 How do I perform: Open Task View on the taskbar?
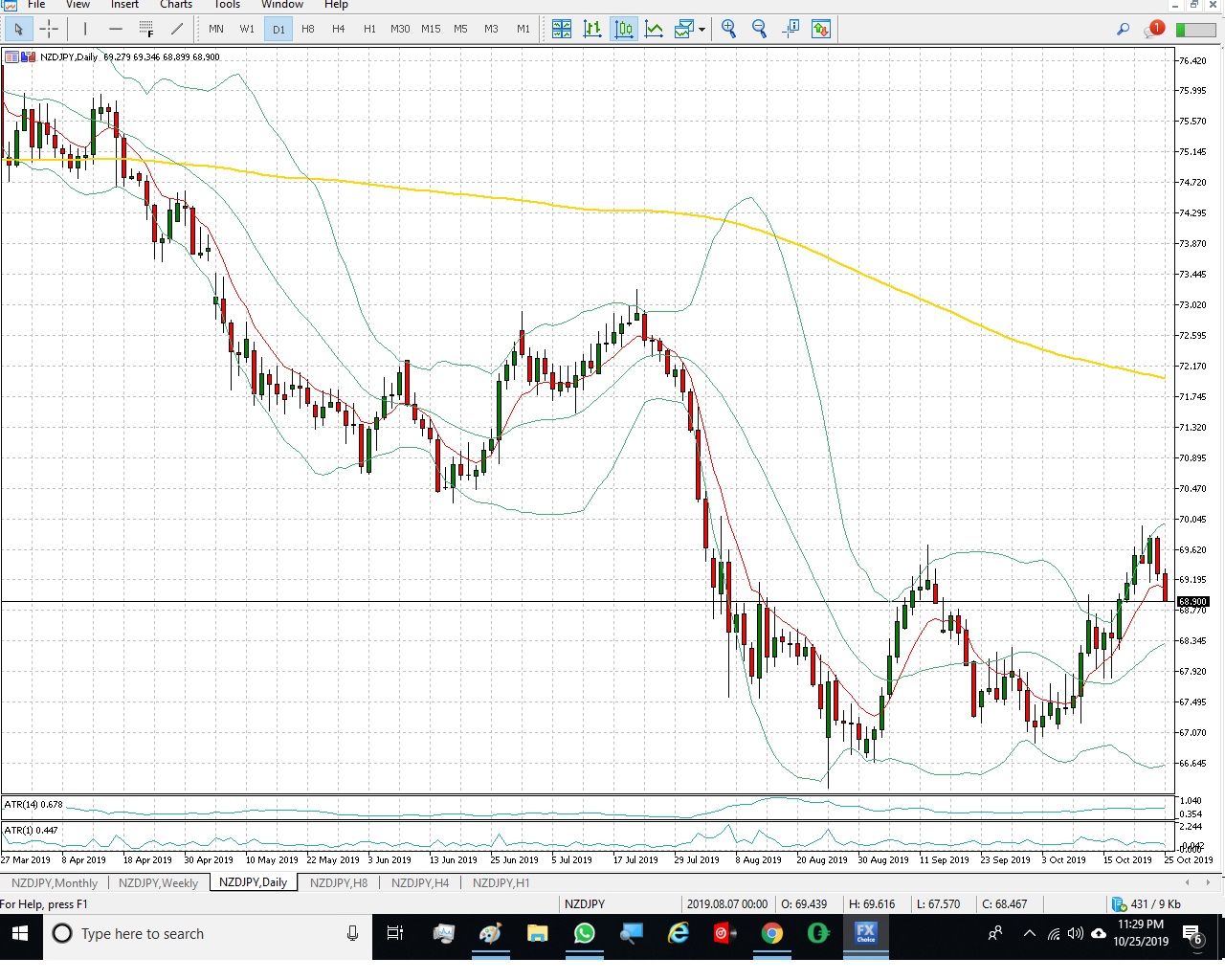(395, 934)
